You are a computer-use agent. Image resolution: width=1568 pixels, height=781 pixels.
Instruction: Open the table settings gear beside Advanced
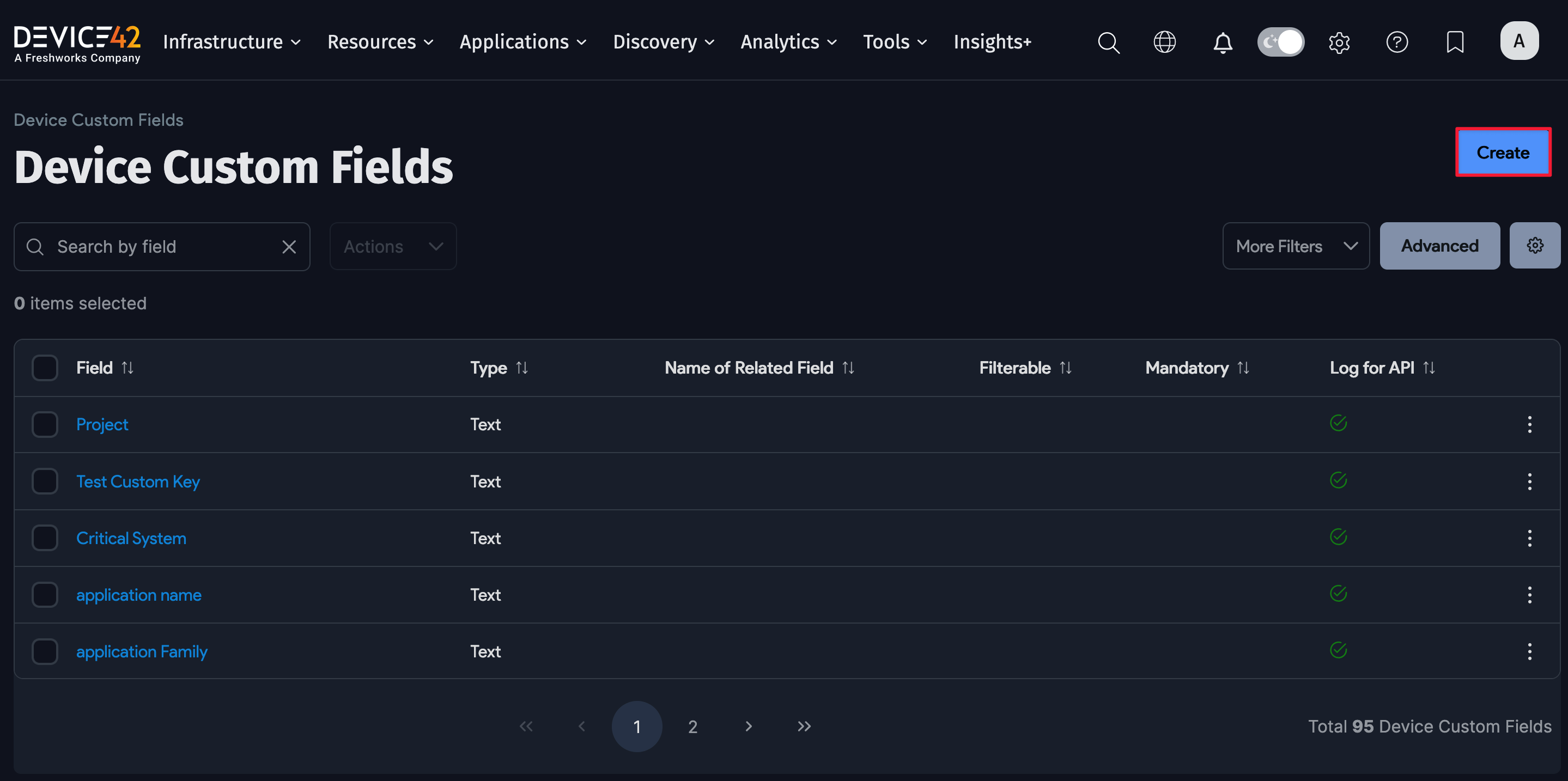point(1535,245)
